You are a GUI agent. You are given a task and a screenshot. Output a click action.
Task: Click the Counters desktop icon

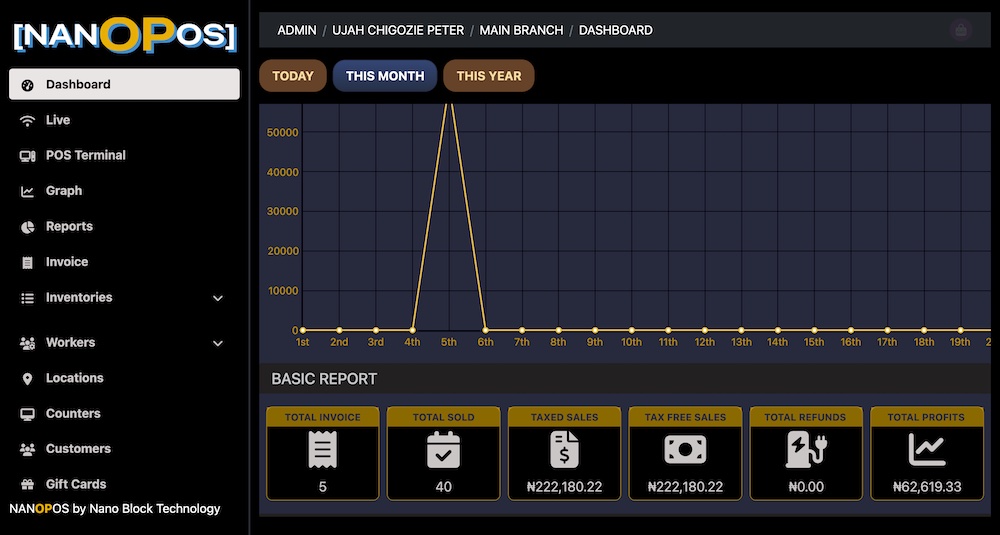27,414
